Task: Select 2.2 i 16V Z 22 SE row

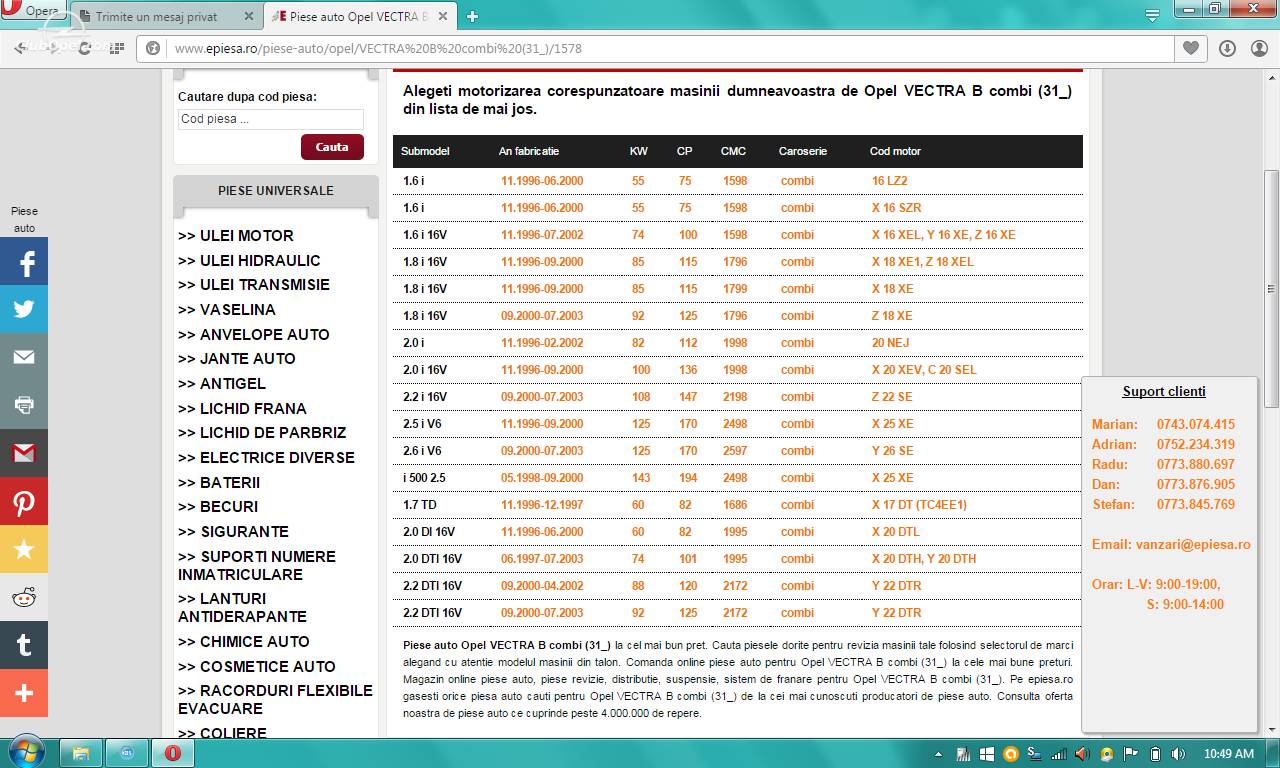Action: (737, 397)
